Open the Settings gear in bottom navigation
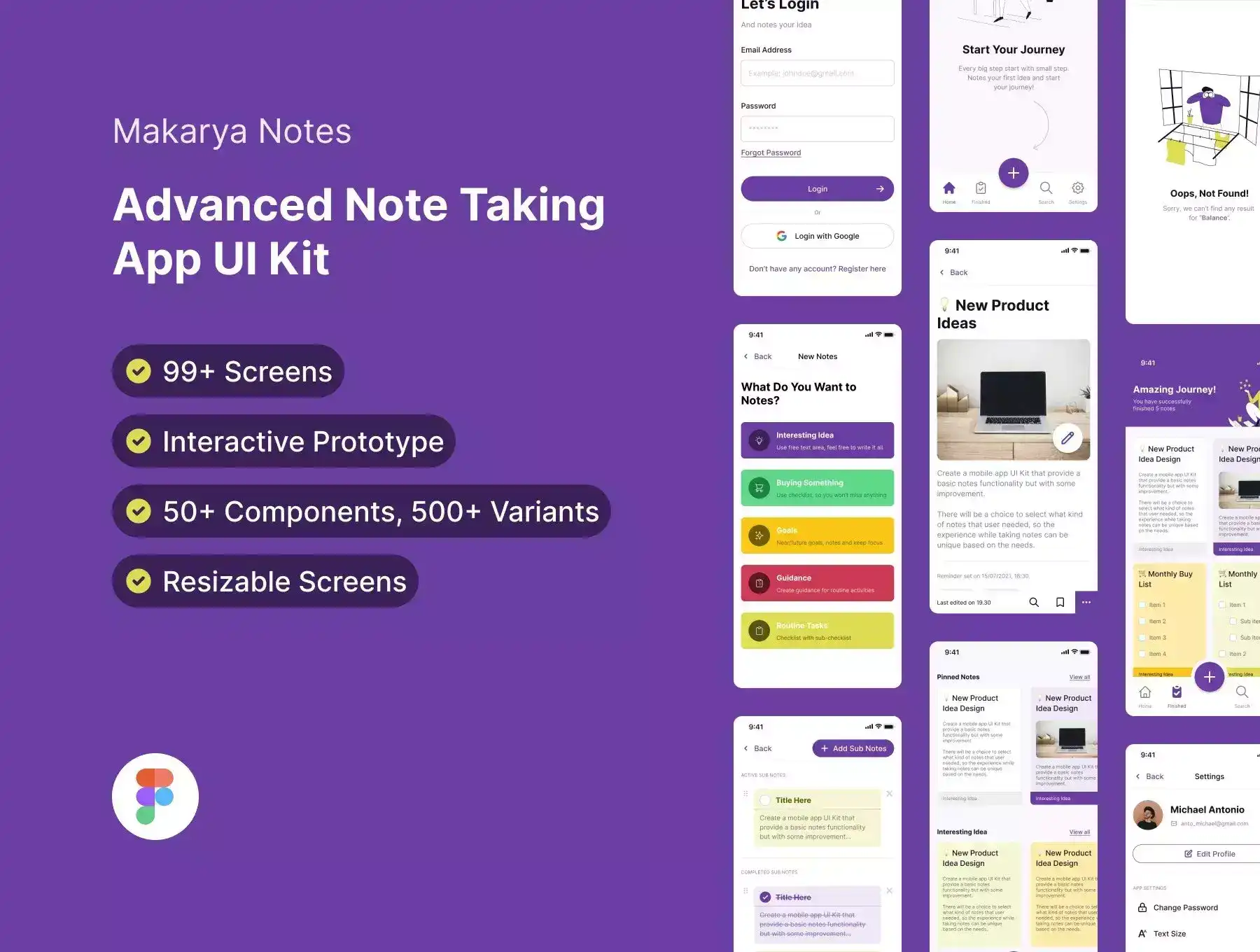The height and width of the screenshot is (952, 1260). 1078,188
